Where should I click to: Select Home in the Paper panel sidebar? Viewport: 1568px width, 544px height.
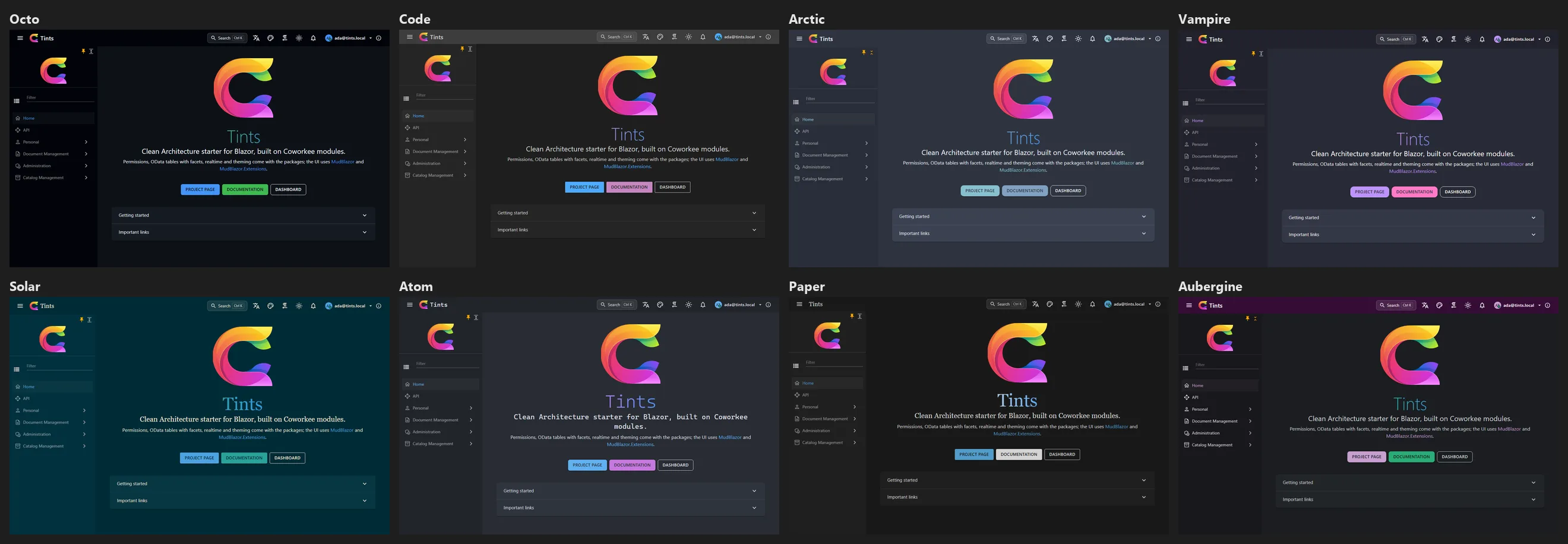pyautogui.click(x=827, y=384)
